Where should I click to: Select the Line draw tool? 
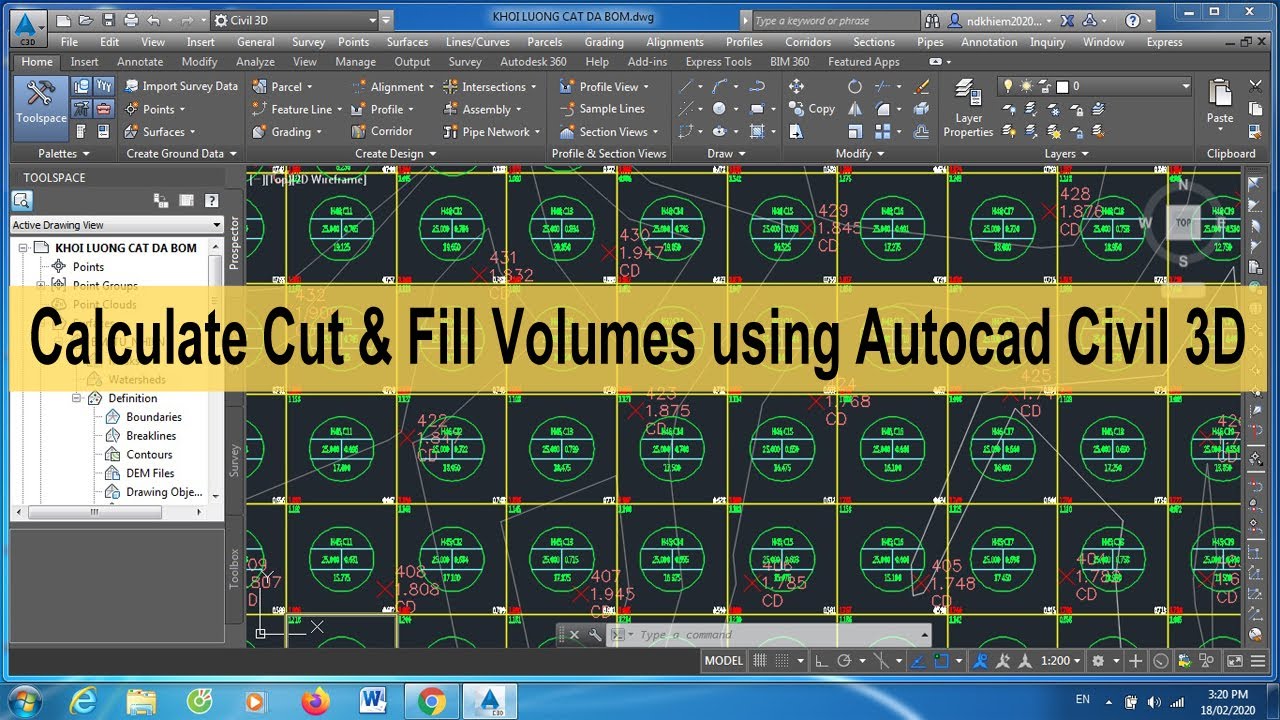[x=686, y=86]
